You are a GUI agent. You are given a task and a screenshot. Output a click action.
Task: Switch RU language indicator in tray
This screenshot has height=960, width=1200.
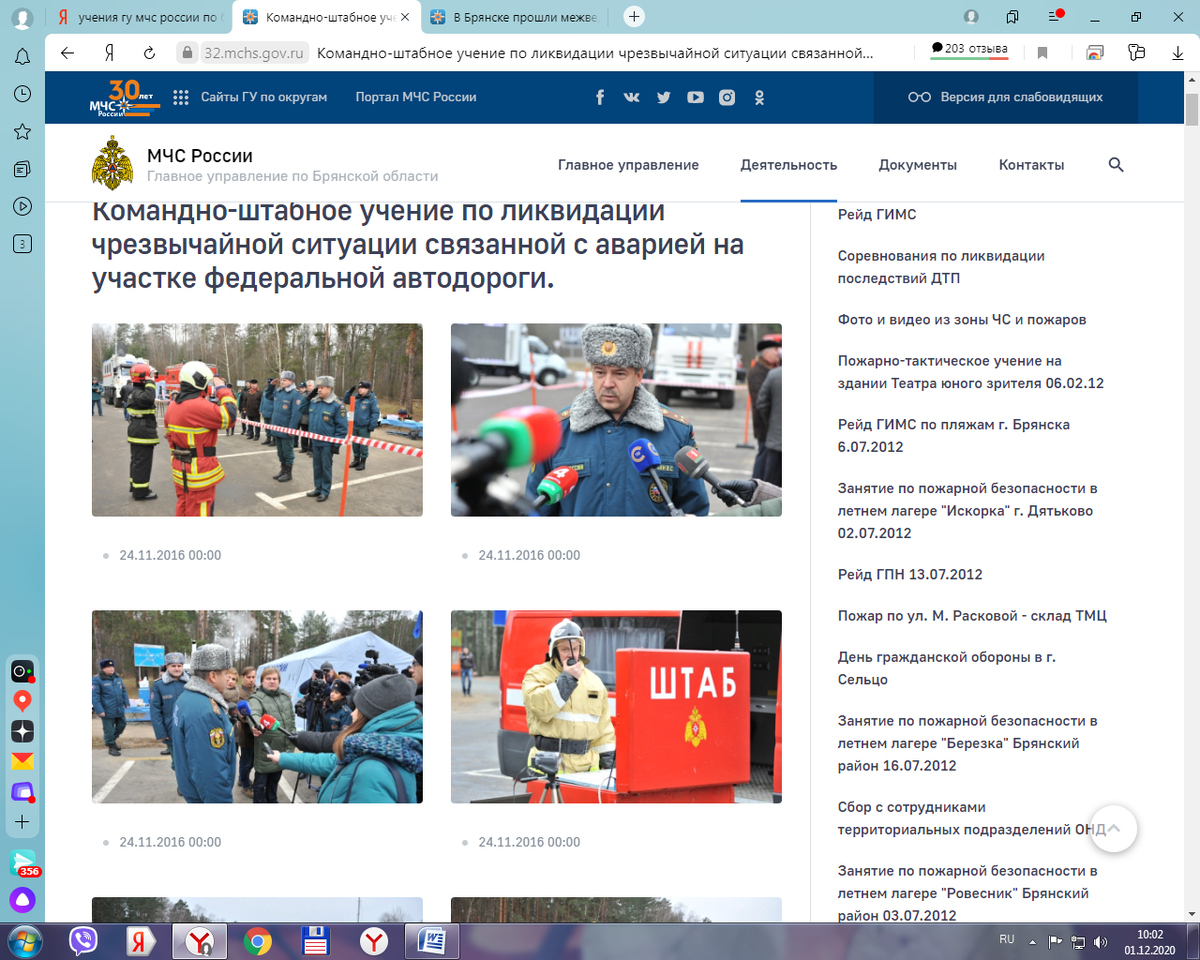1007,940
